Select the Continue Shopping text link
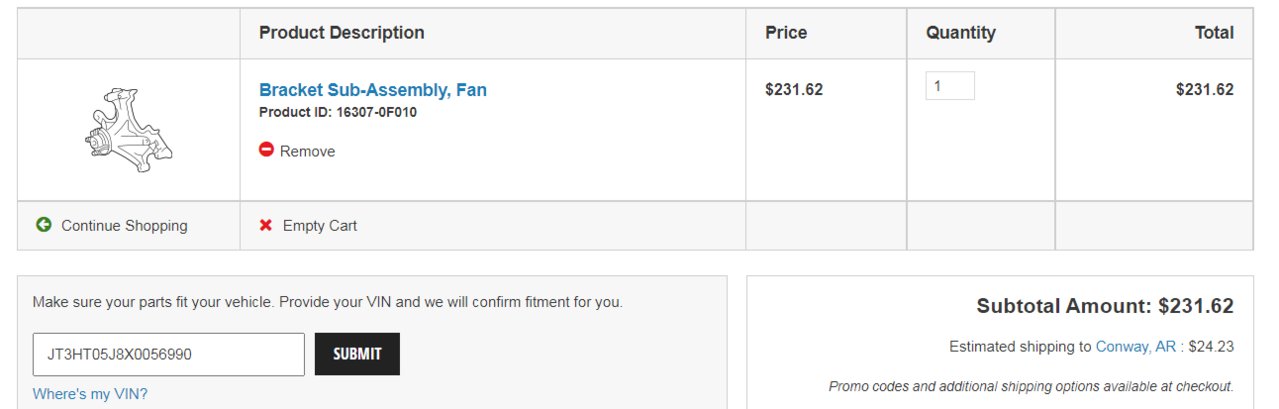Viewport: 1279px width, 409px height. click(x=124, y=226)
